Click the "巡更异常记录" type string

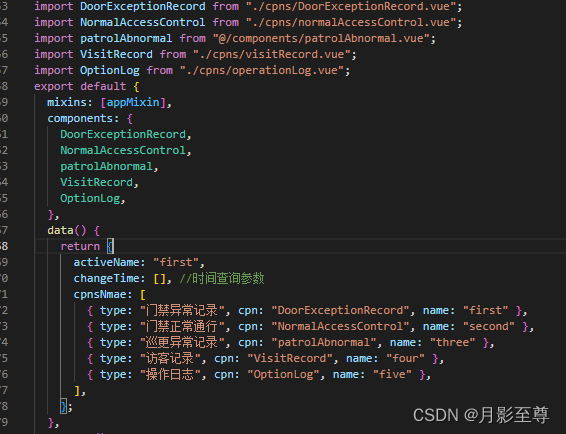[x=182, y=342]
